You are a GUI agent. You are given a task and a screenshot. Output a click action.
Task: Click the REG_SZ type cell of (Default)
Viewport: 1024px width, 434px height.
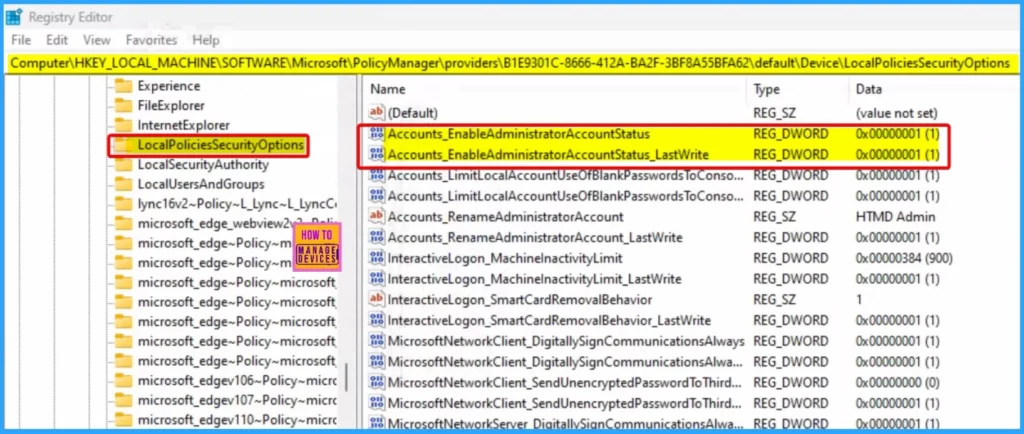click(x=775, y=113)
